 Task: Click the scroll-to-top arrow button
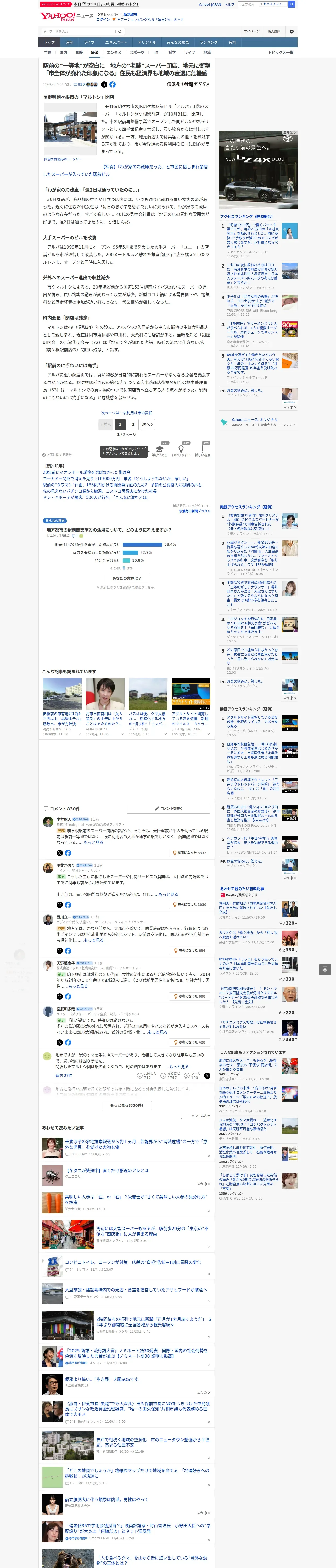[x=325, y=970]
